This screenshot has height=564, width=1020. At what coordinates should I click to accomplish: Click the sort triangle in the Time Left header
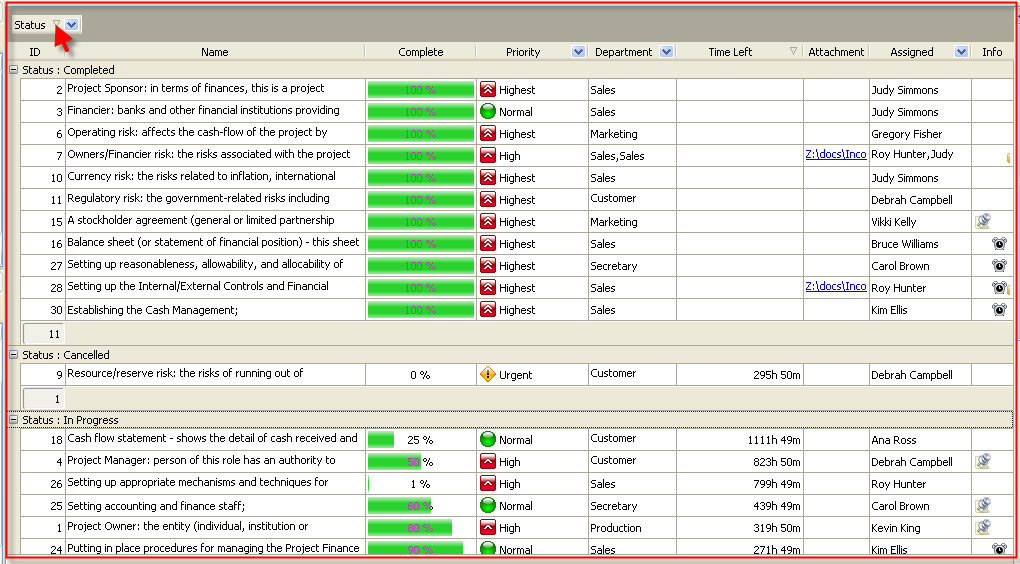click(x=793, y=52)
